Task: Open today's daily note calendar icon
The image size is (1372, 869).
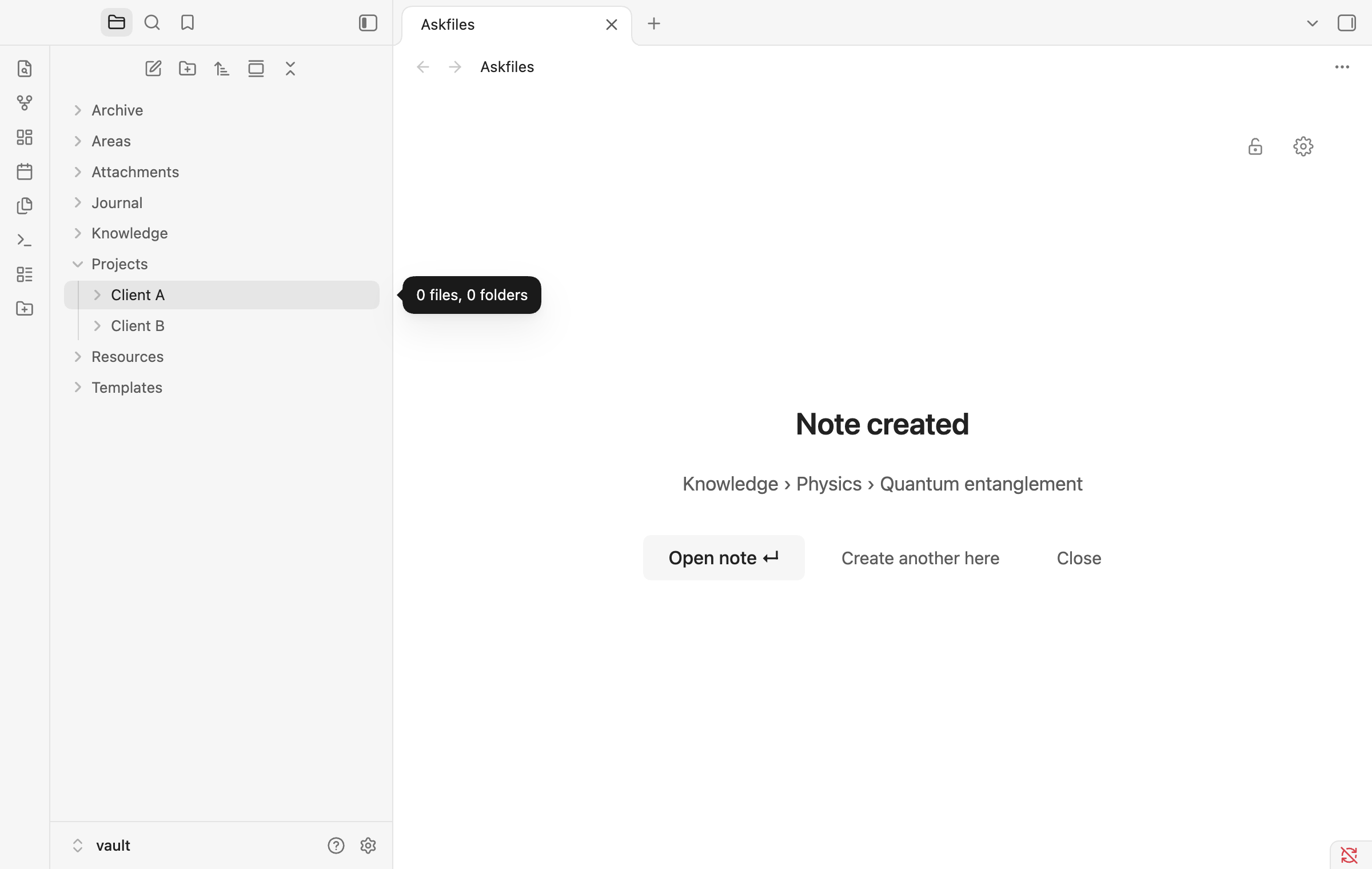Action: click(25, 172)
